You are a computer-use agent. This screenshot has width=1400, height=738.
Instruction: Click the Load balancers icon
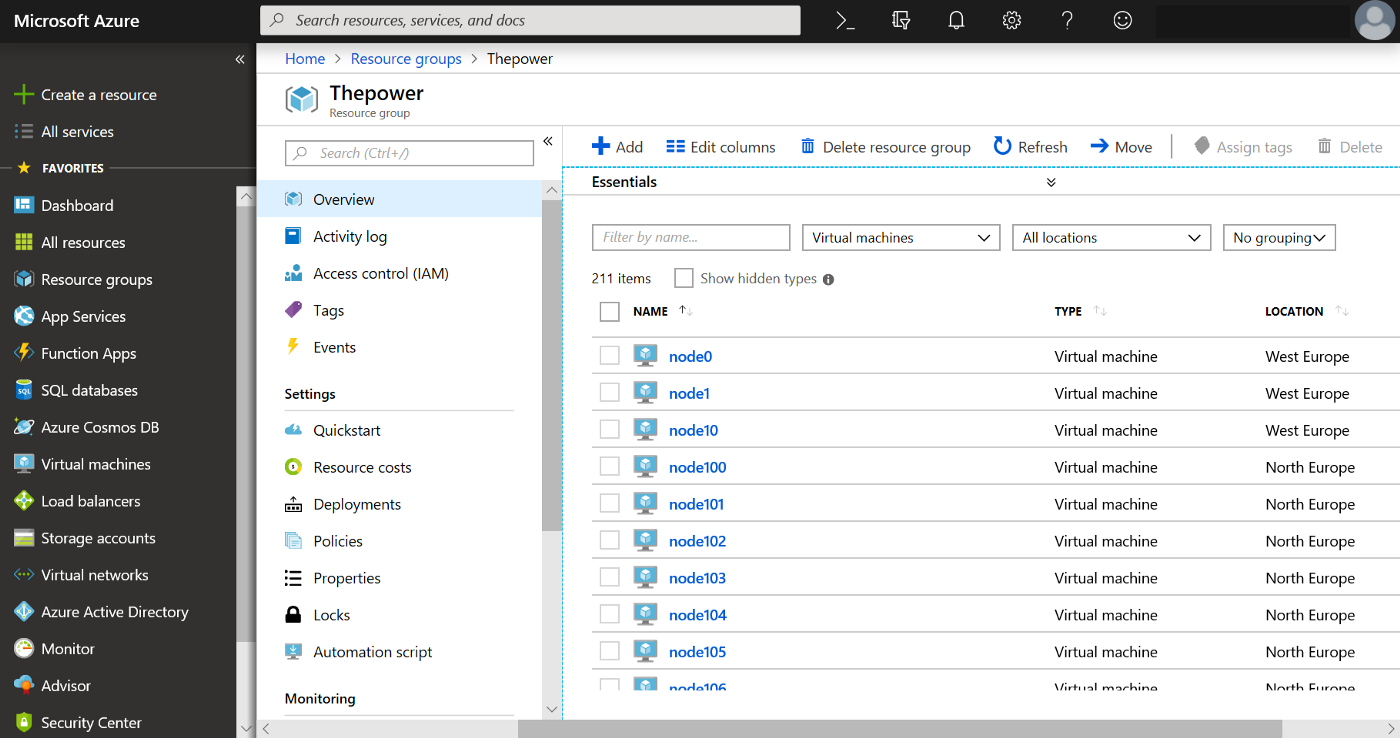tap(24, 501)
